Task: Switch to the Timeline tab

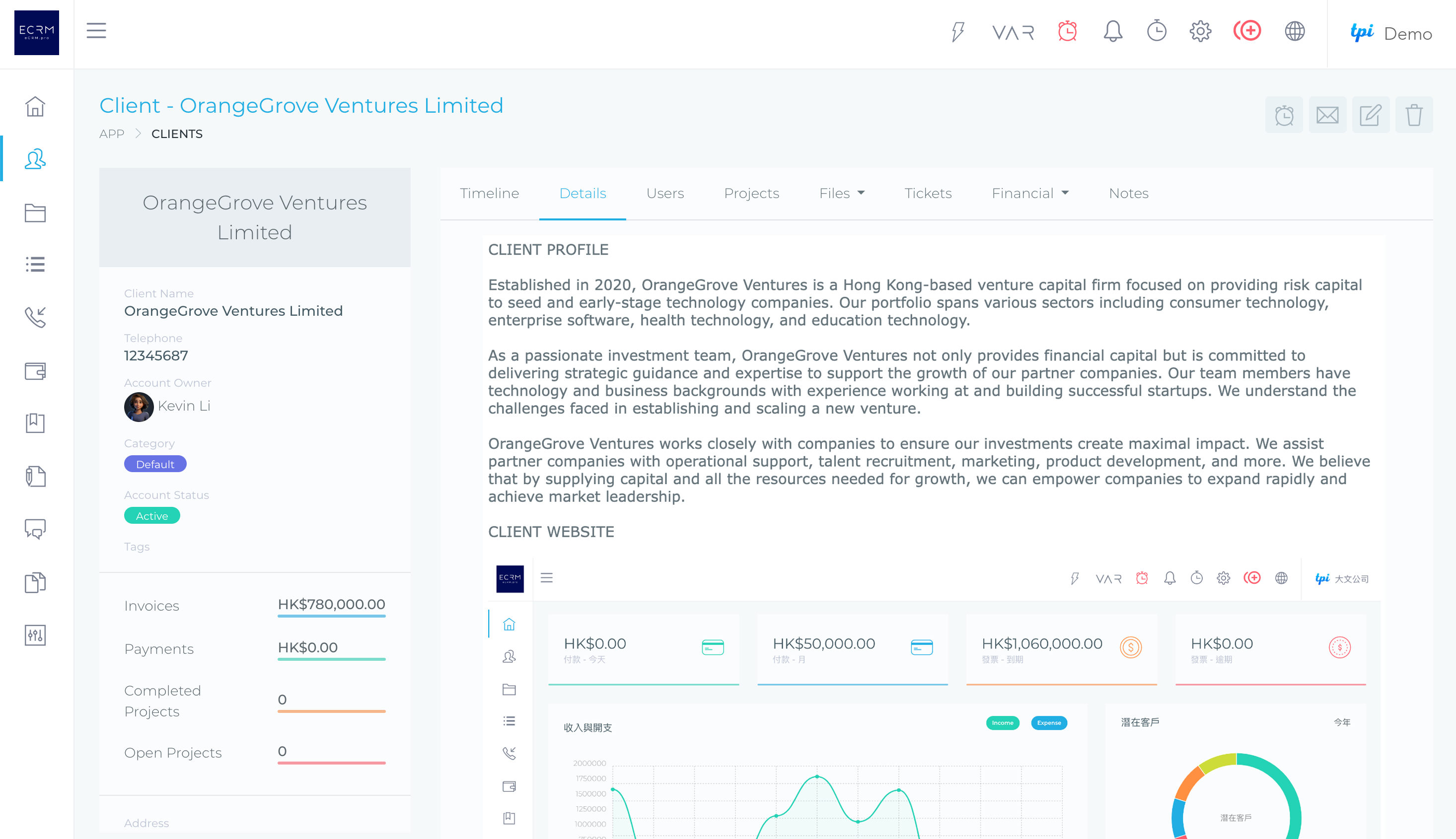Action: pyautogui.click(x=489, y=194)
